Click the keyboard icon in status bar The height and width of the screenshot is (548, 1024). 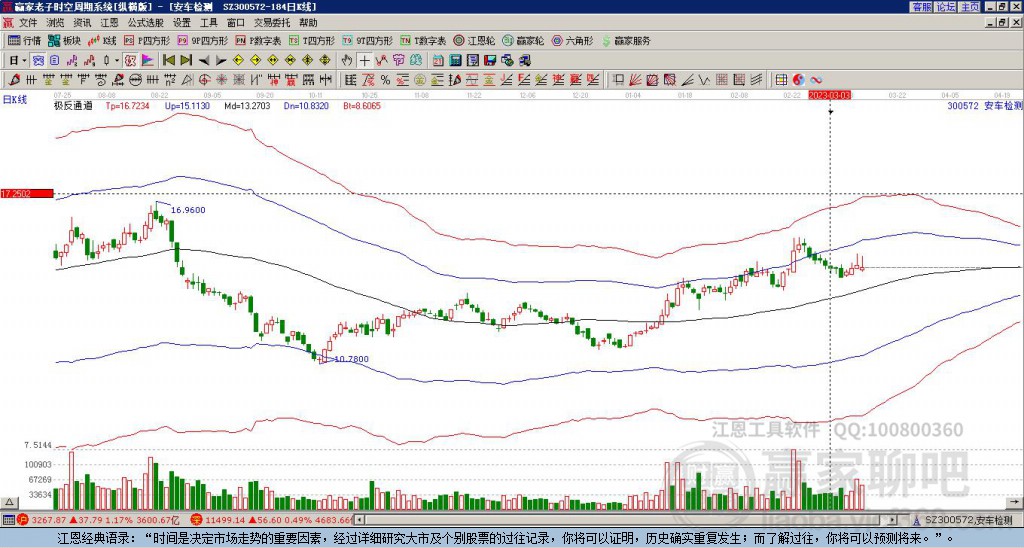pyautogui.click(x=8, y=520)
